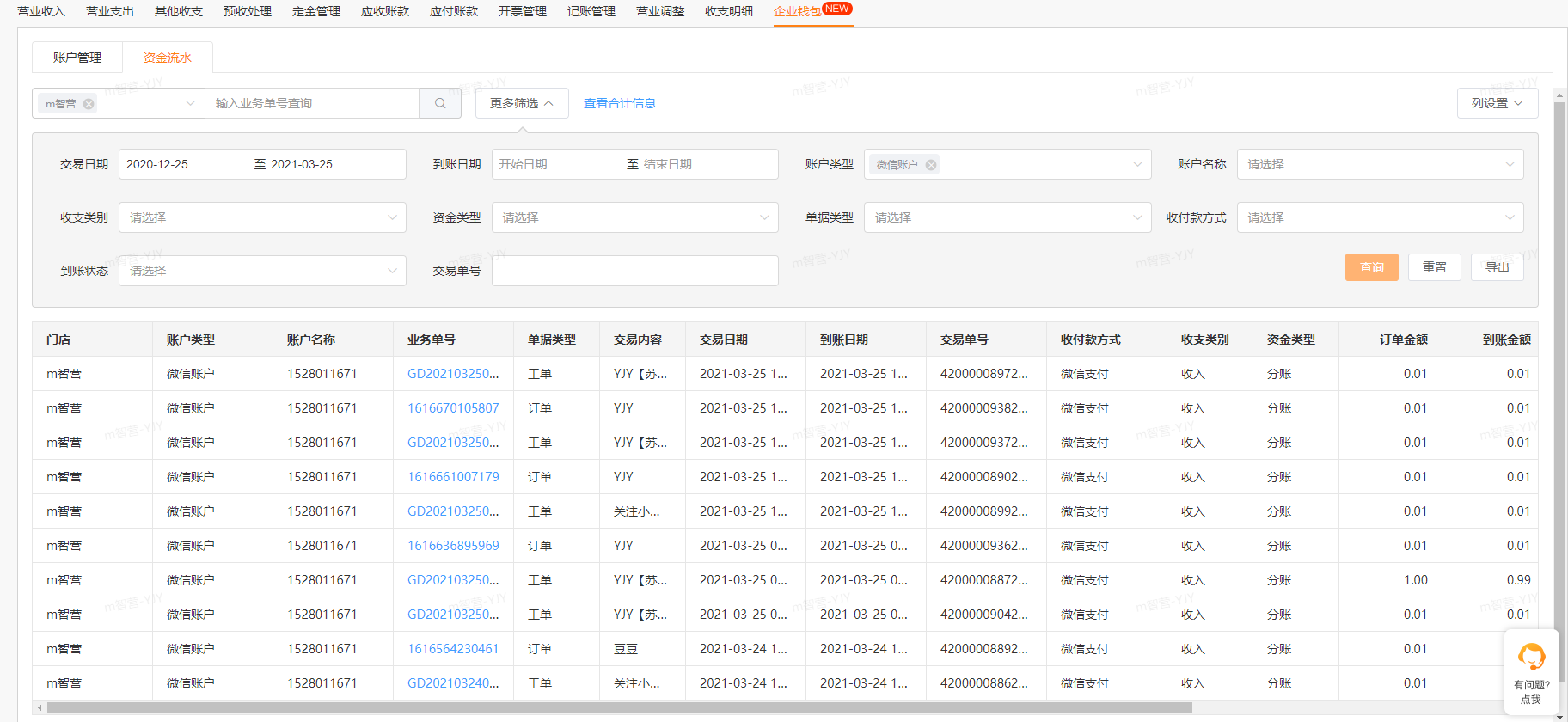Click the business order number search field
1568x722 pixels.
(311, 103)
